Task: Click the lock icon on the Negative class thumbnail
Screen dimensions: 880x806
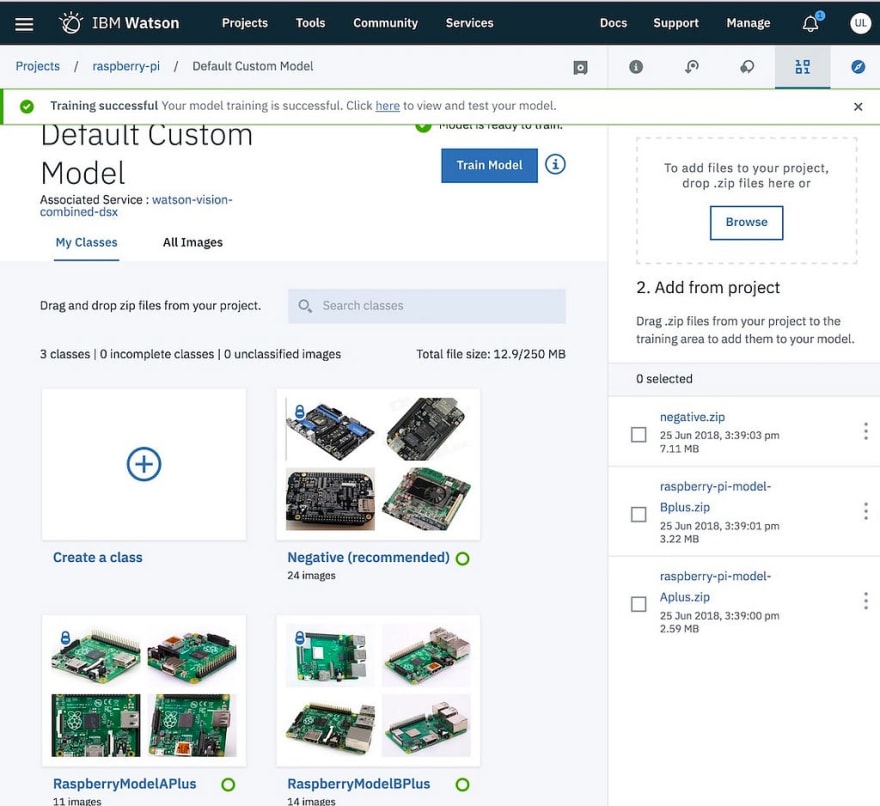Action: tap(300, 411)
